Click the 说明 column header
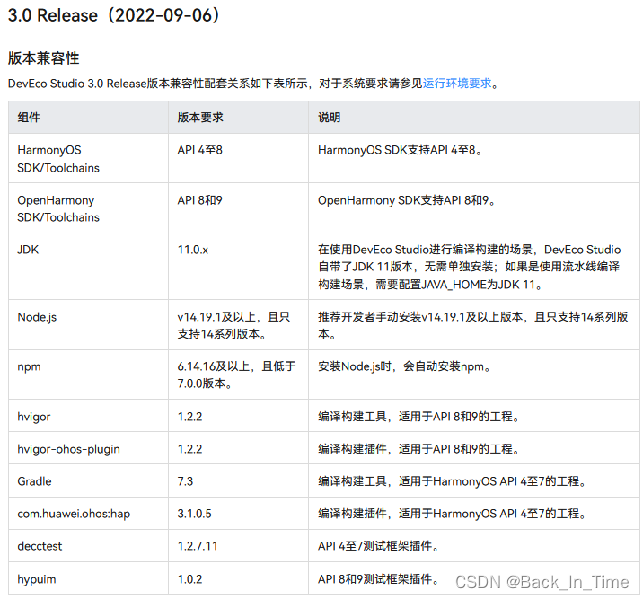644x600 pixels. tap(329, 117)
